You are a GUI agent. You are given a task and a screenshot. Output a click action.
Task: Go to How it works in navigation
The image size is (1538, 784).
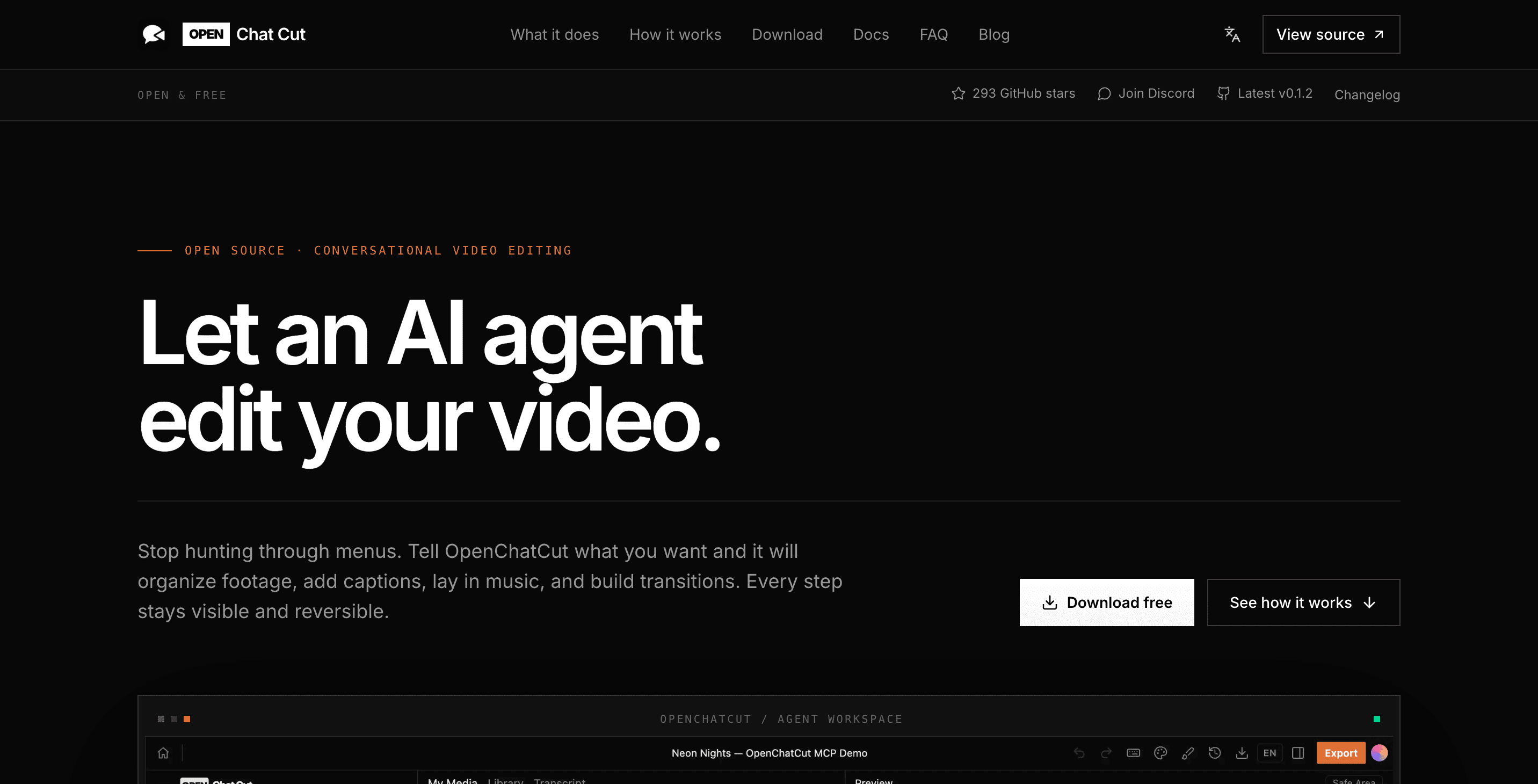coord(675,34)
